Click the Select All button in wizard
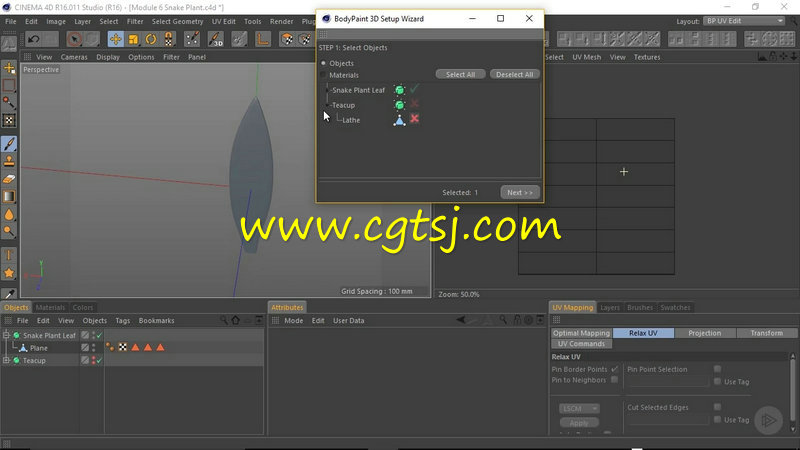 pos(460,74)
